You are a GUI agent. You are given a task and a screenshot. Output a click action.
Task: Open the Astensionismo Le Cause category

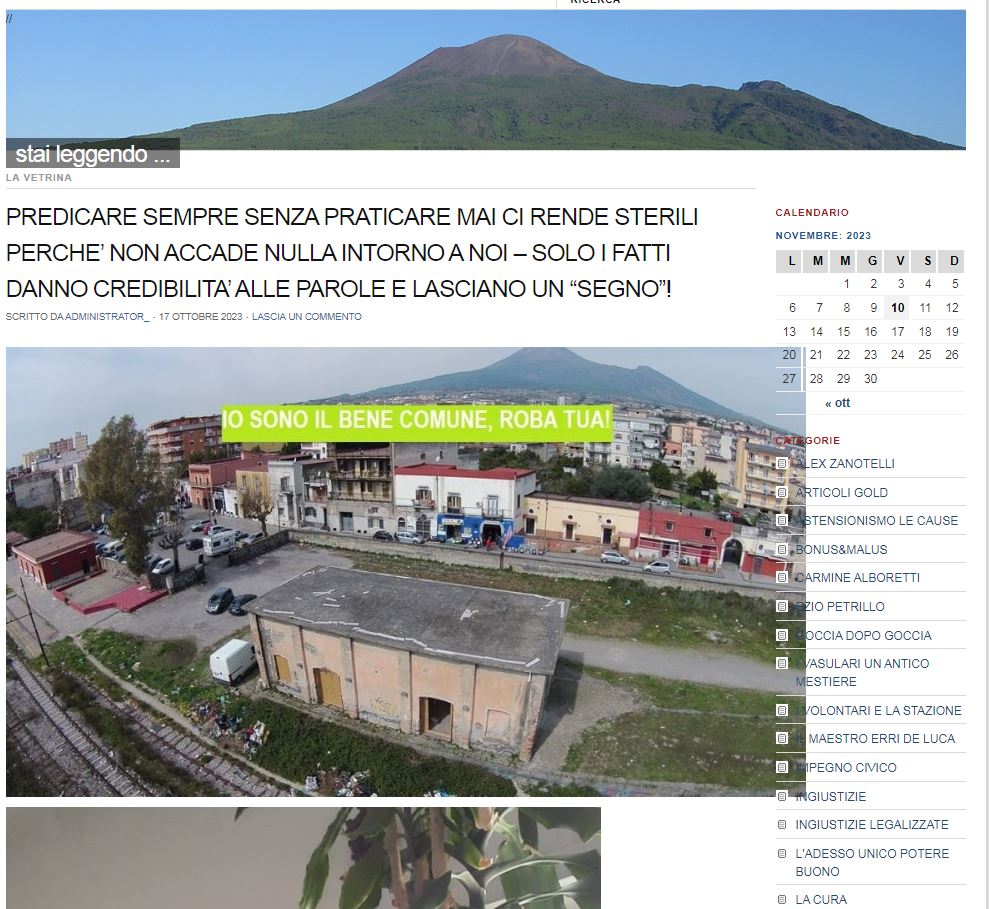pos(876,520)
